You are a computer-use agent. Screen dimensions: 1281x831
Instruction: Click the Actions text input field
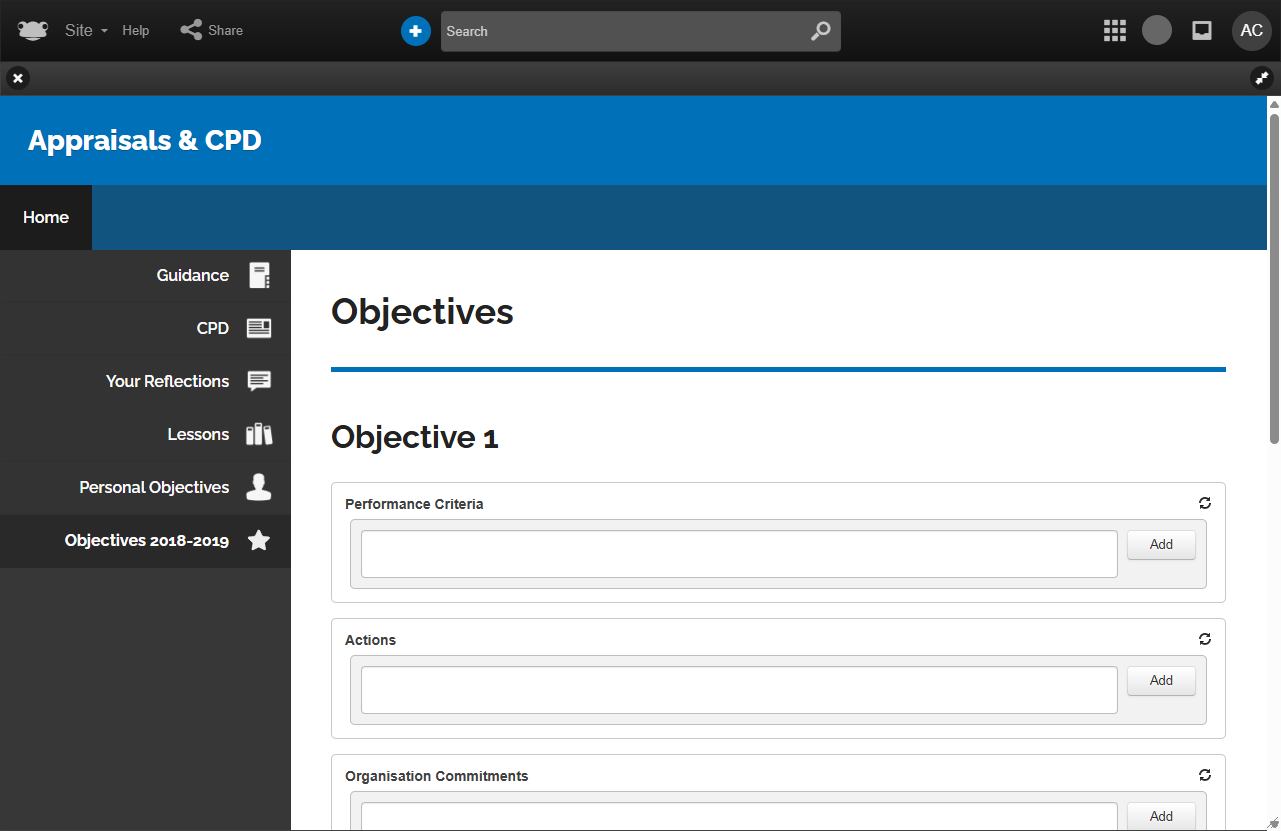[x=738, y=690]
